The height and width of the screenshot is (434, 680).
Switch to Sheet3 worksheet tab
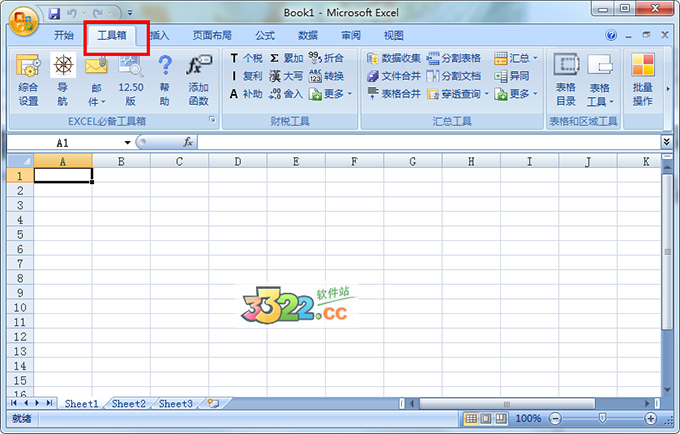coord(176,404)
